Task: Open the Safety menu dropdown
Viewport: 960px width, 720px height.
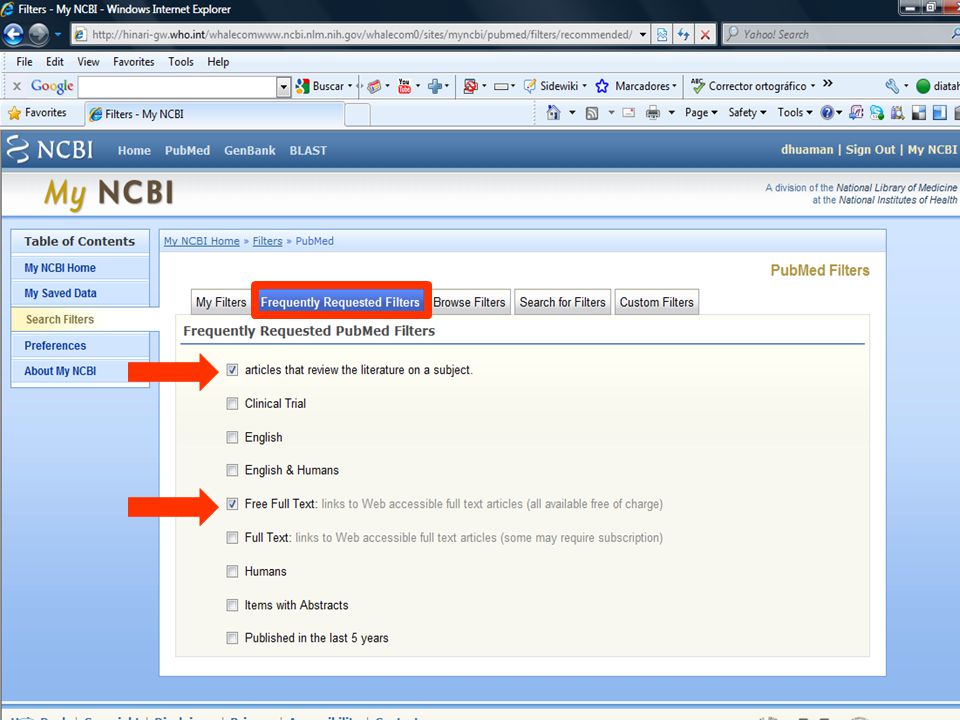Action: (x=747, y=113)
